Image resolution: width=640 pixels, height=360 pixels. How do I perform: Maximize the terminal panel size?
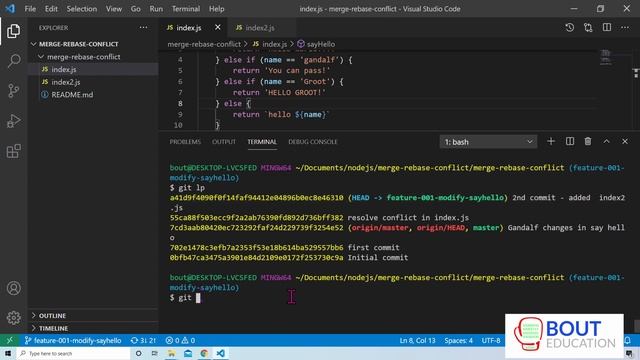tap(607, 141)
